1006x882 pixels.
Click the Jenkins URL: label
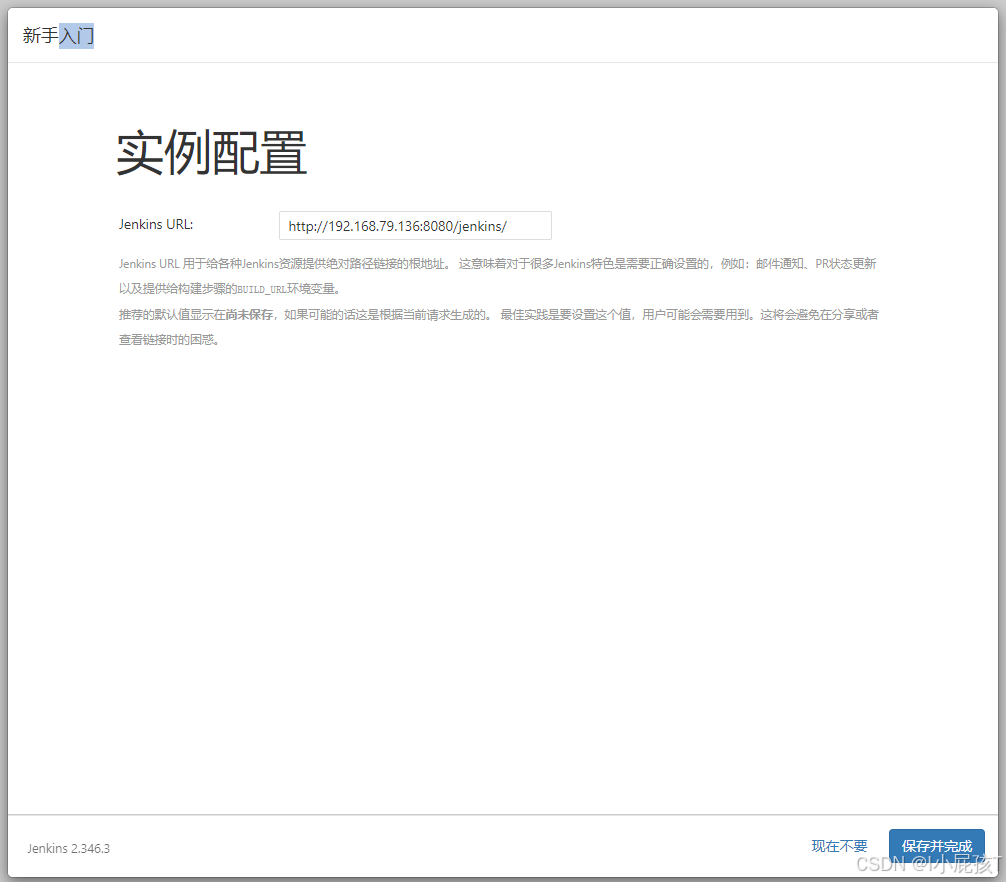click(x=156, y=225)
